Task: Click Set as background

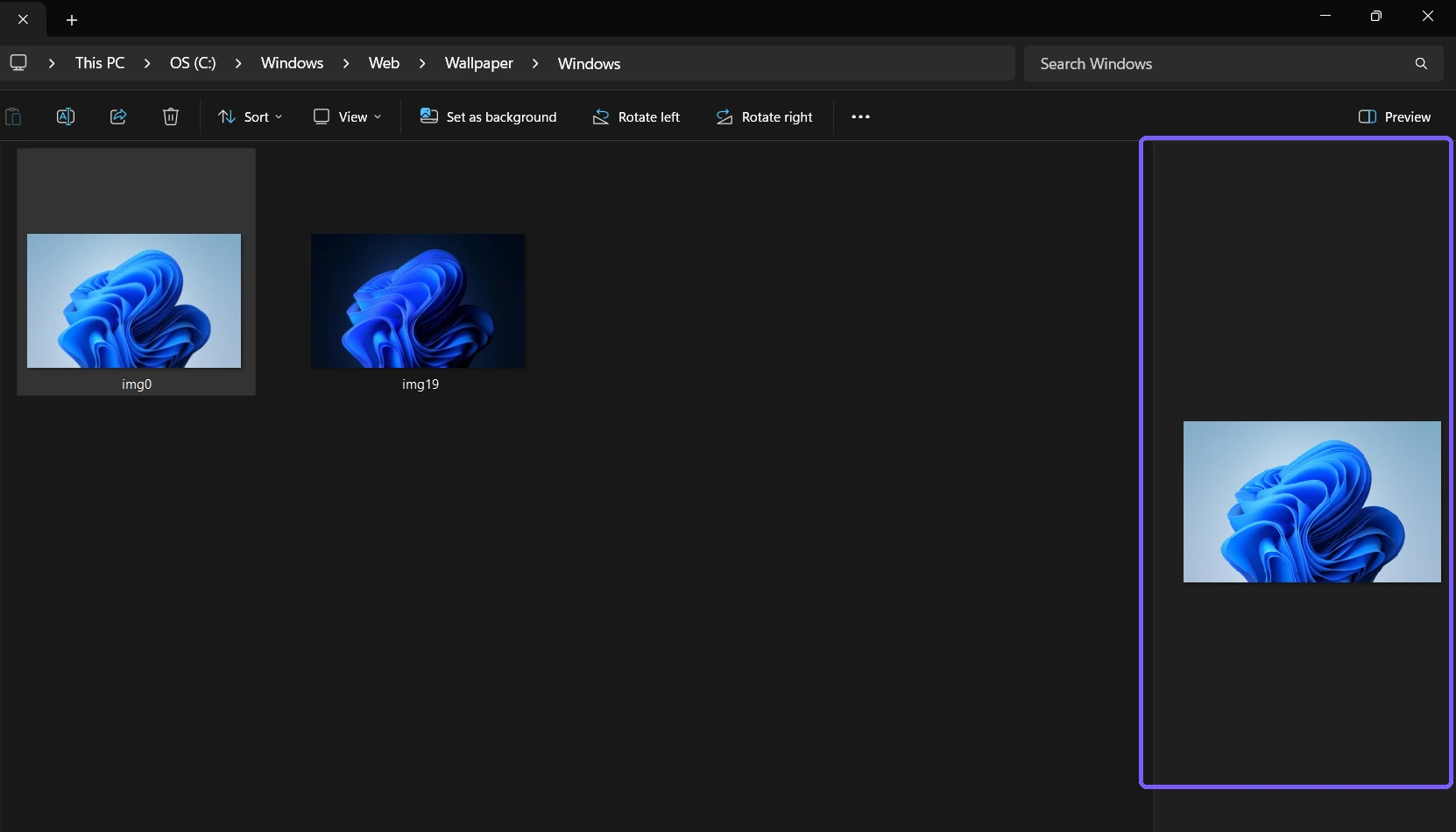Action: [x=488, y=116]
